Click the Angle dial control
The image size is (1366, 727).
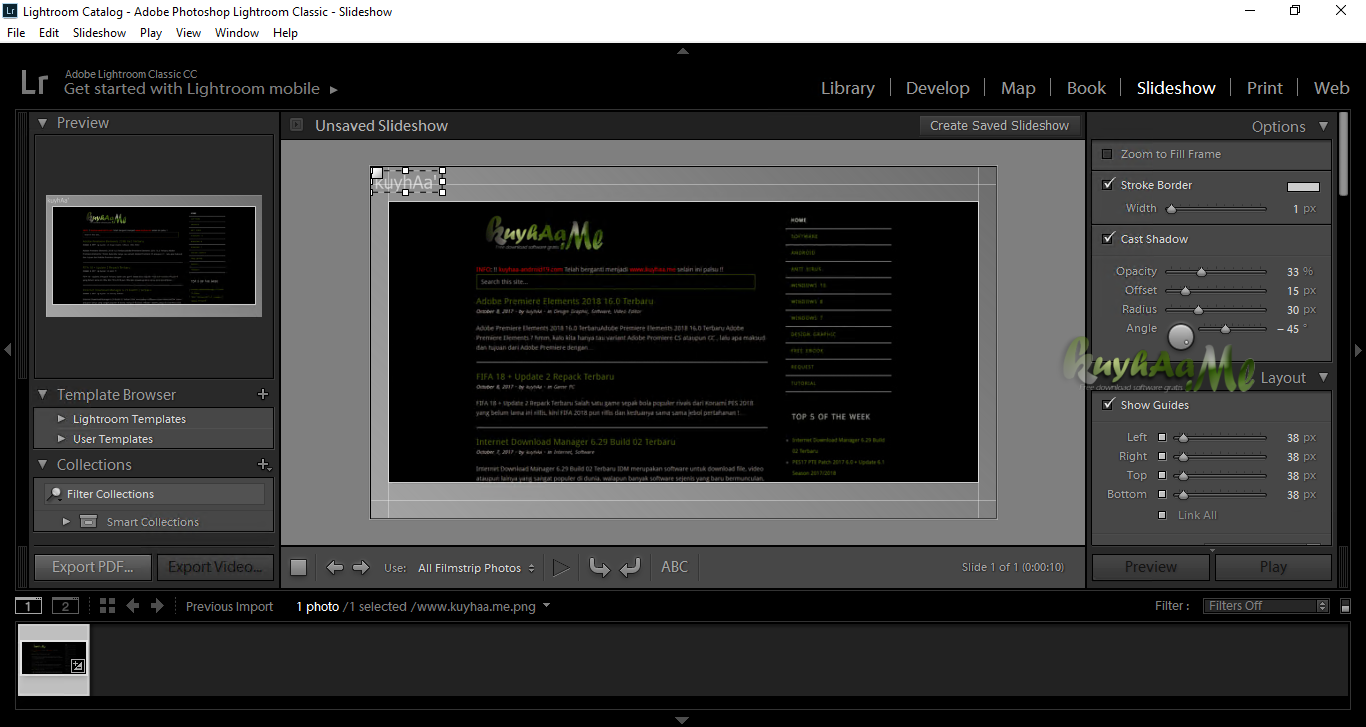(x=1181, y=337)
